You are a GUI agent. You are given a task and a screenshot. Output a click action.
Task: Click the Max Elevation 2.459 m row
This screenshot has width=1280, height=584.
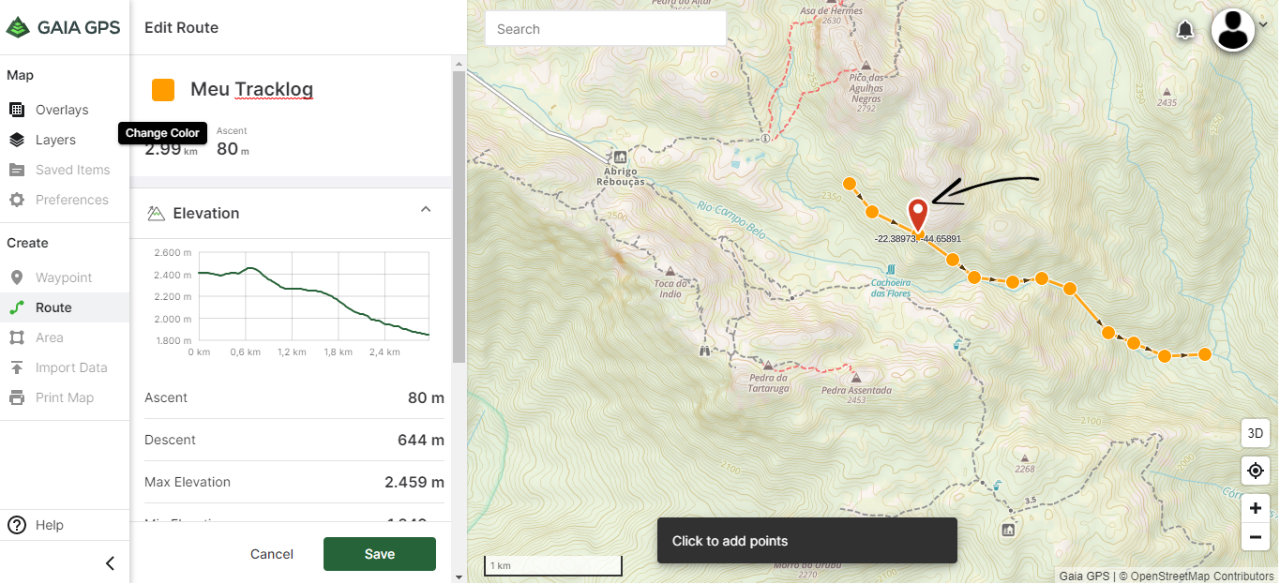coord(294,482)
